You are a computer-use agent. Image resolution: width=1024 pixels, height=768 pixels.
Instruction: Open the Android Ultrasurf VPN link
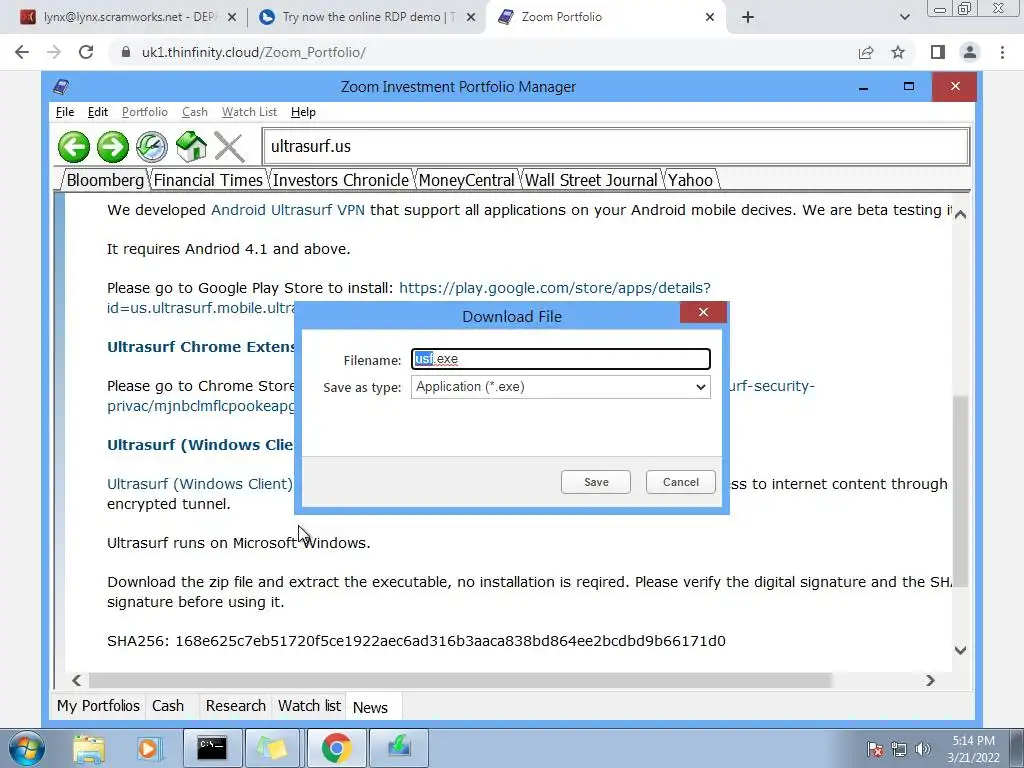287,210
